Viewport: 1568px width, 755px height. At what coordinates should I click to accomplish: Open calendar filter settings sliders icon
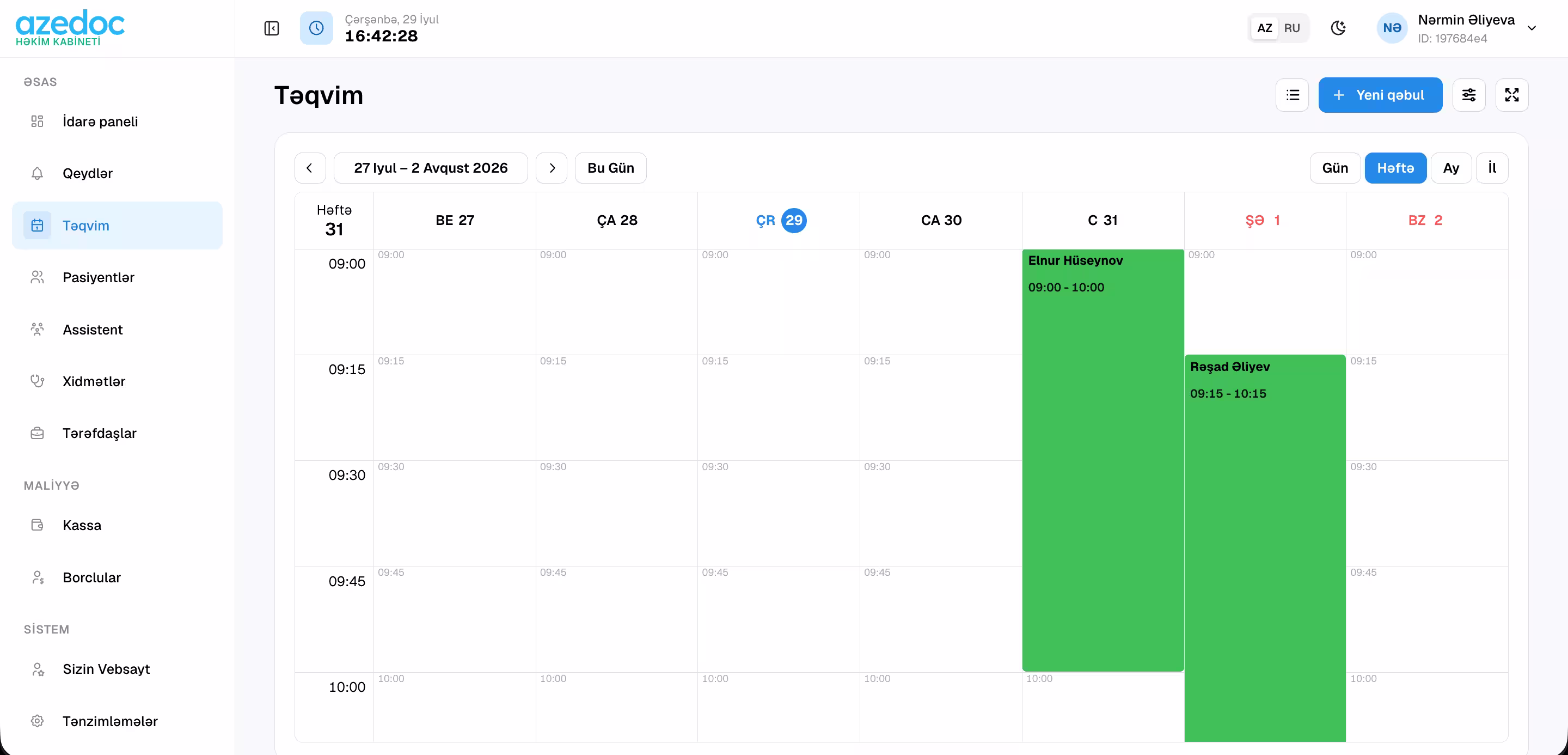1469,95
